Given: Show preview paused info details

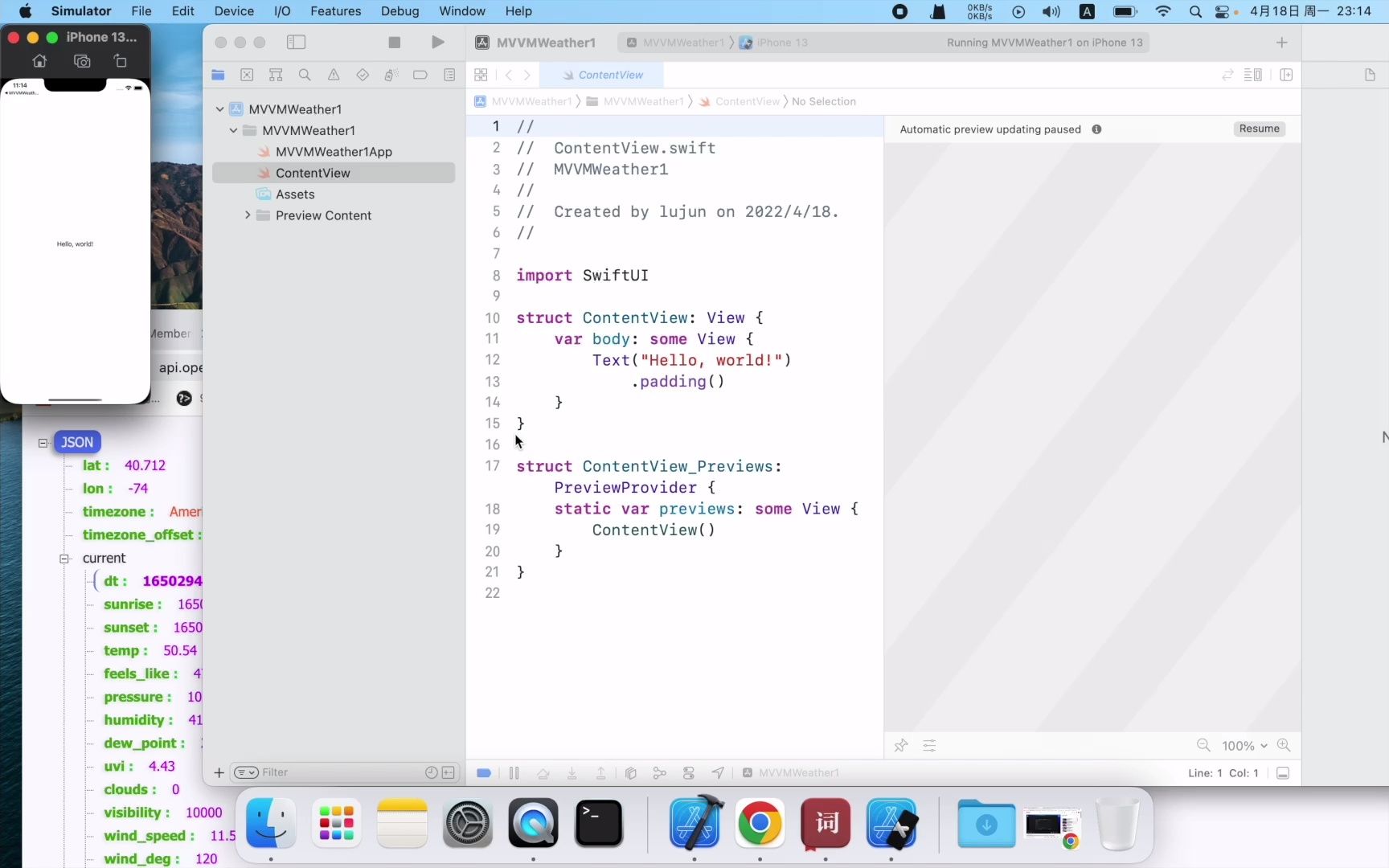Looking at the screenshot, I should click(1096, 129).
